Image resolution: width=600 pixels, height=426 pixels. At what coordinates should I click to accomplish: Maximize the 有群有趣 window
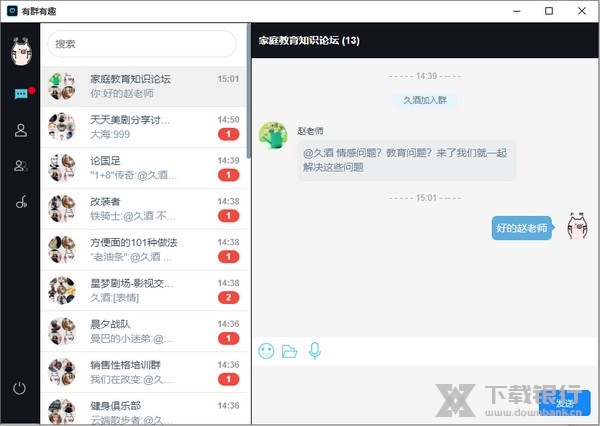(549, 11)
